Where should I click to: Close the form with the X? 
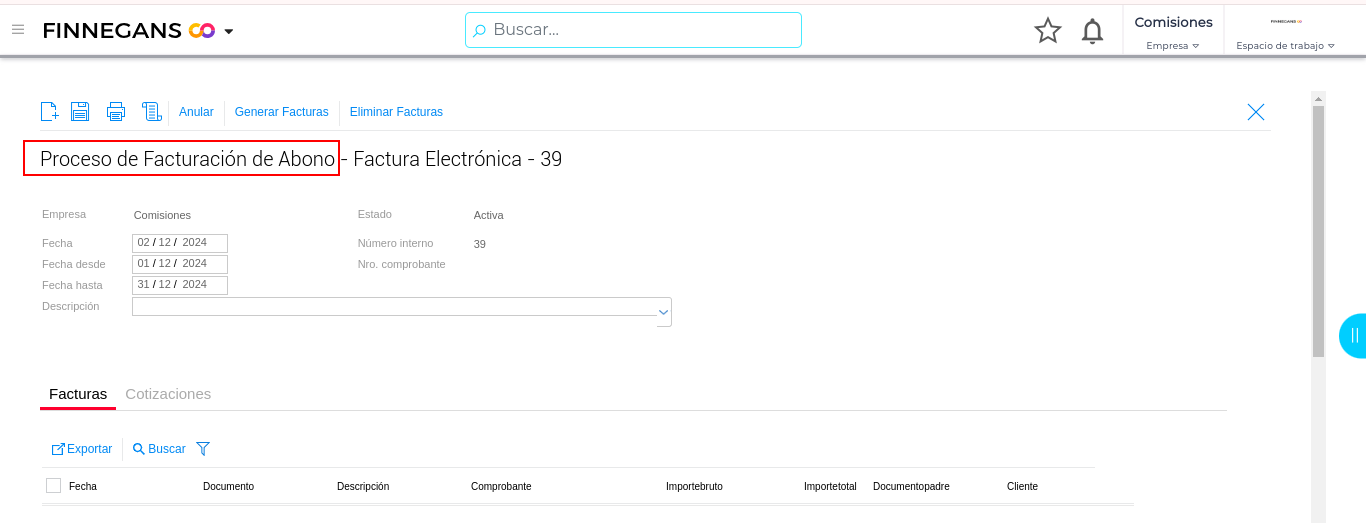pos(1256,112)
